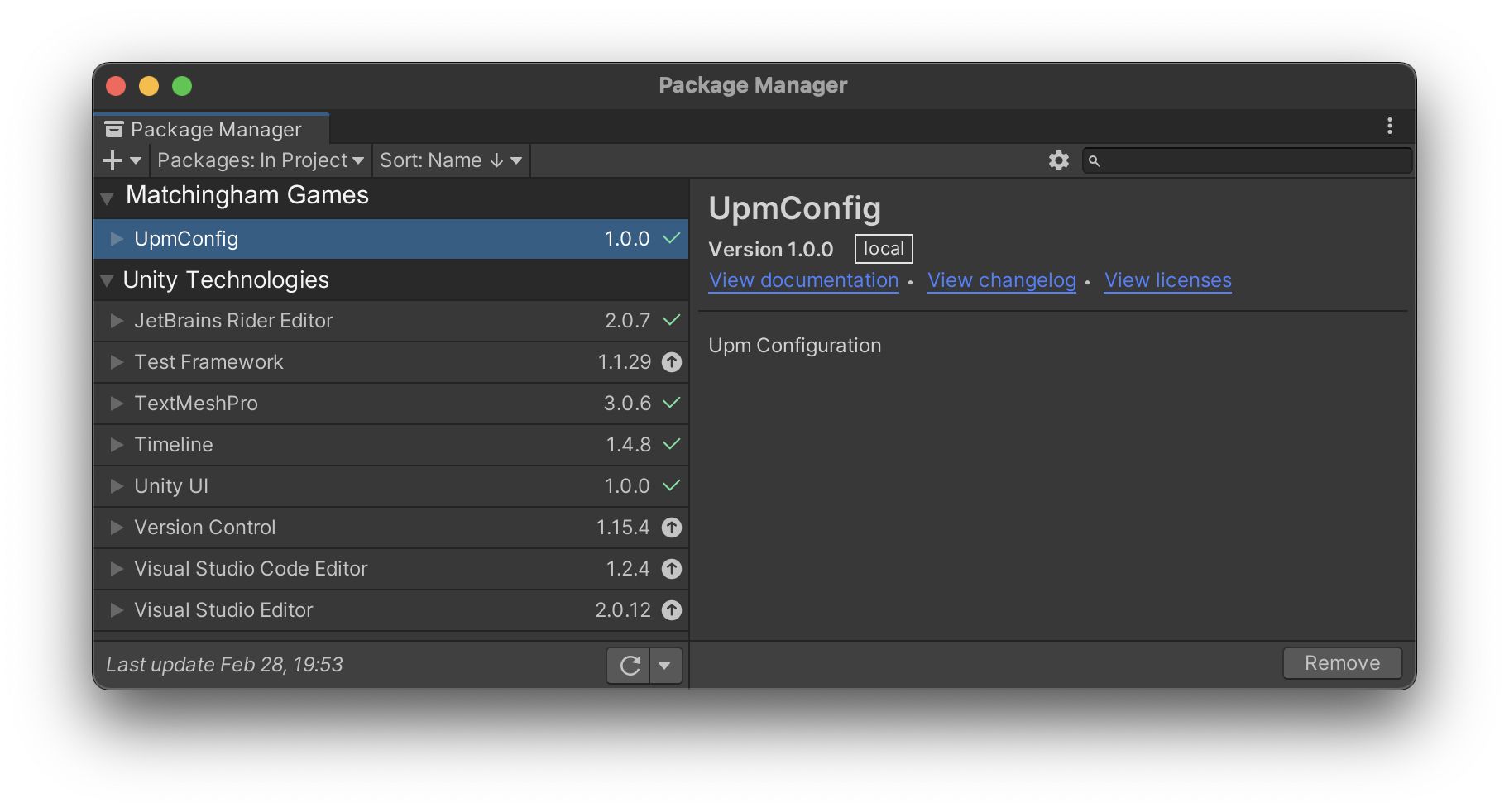This screenshot has height=812, width=1509.
Task: Expand the JetBrains Rider Editor row
Action: tap(117, 321)
